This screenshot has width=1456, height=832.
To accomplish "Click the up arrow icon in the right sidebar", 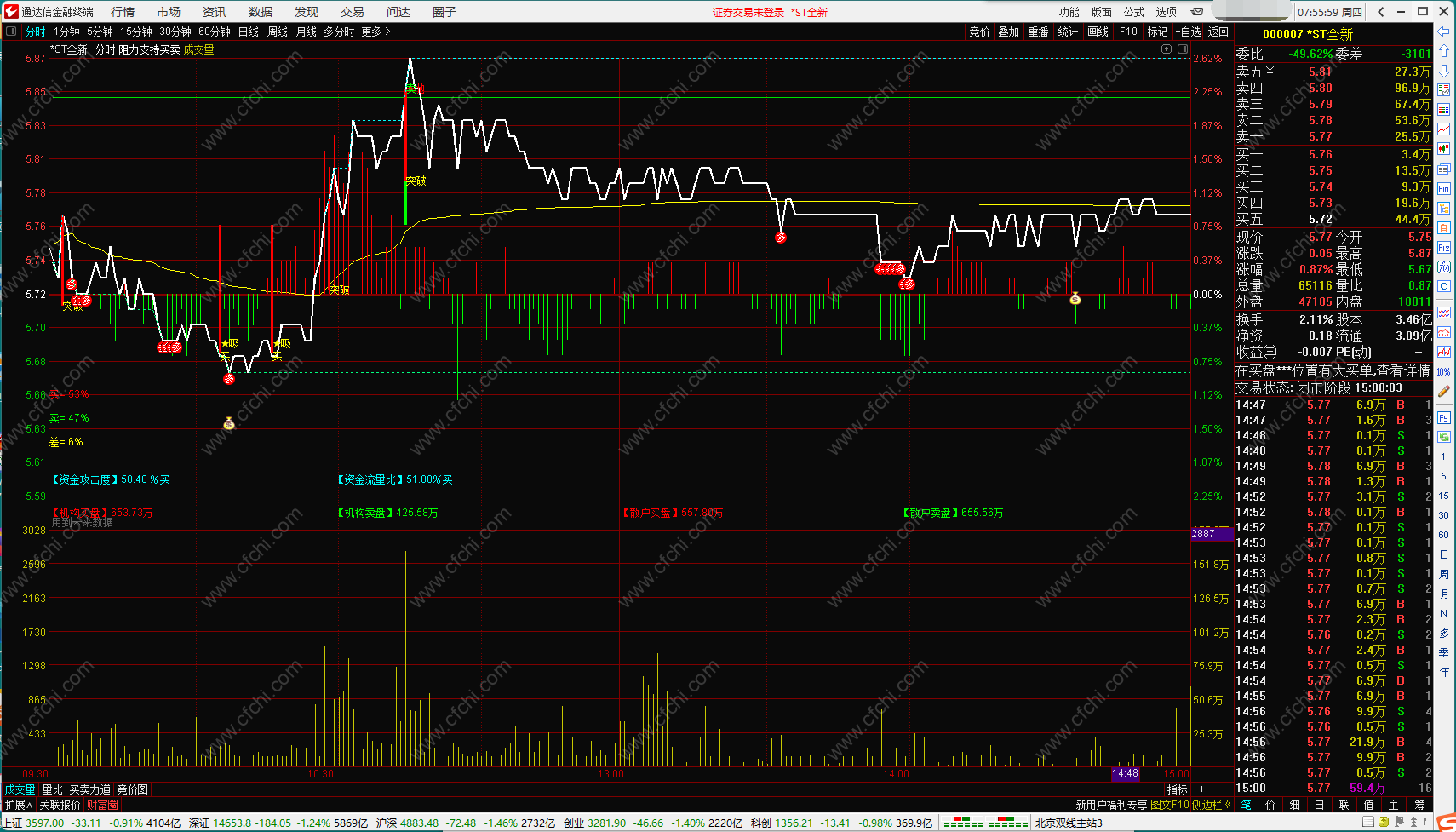I will 1443,51.
